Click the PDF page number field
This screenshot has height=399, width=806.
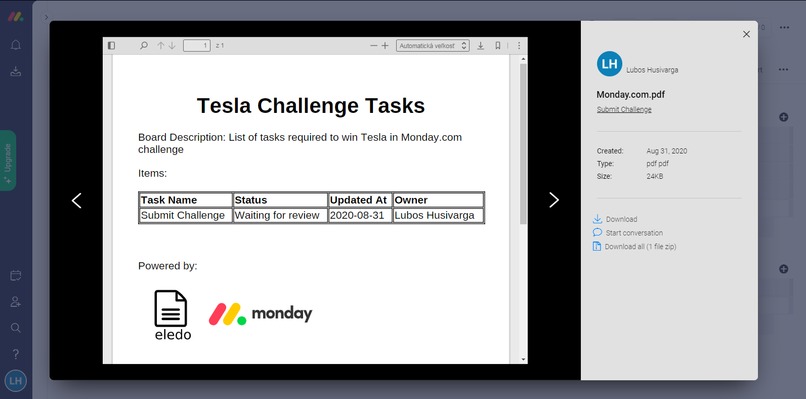click(x=197, y=46)
